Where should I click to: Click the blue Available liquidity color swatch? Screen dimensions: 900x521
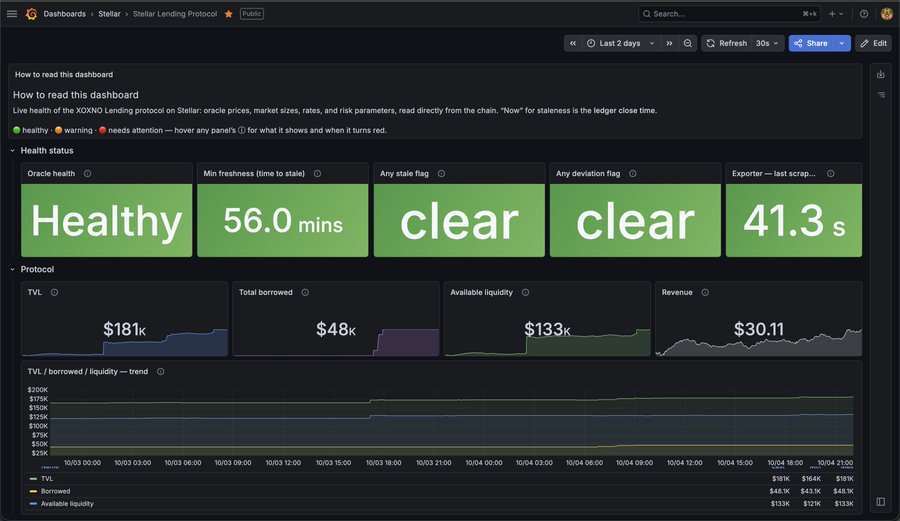coord(33,504)
